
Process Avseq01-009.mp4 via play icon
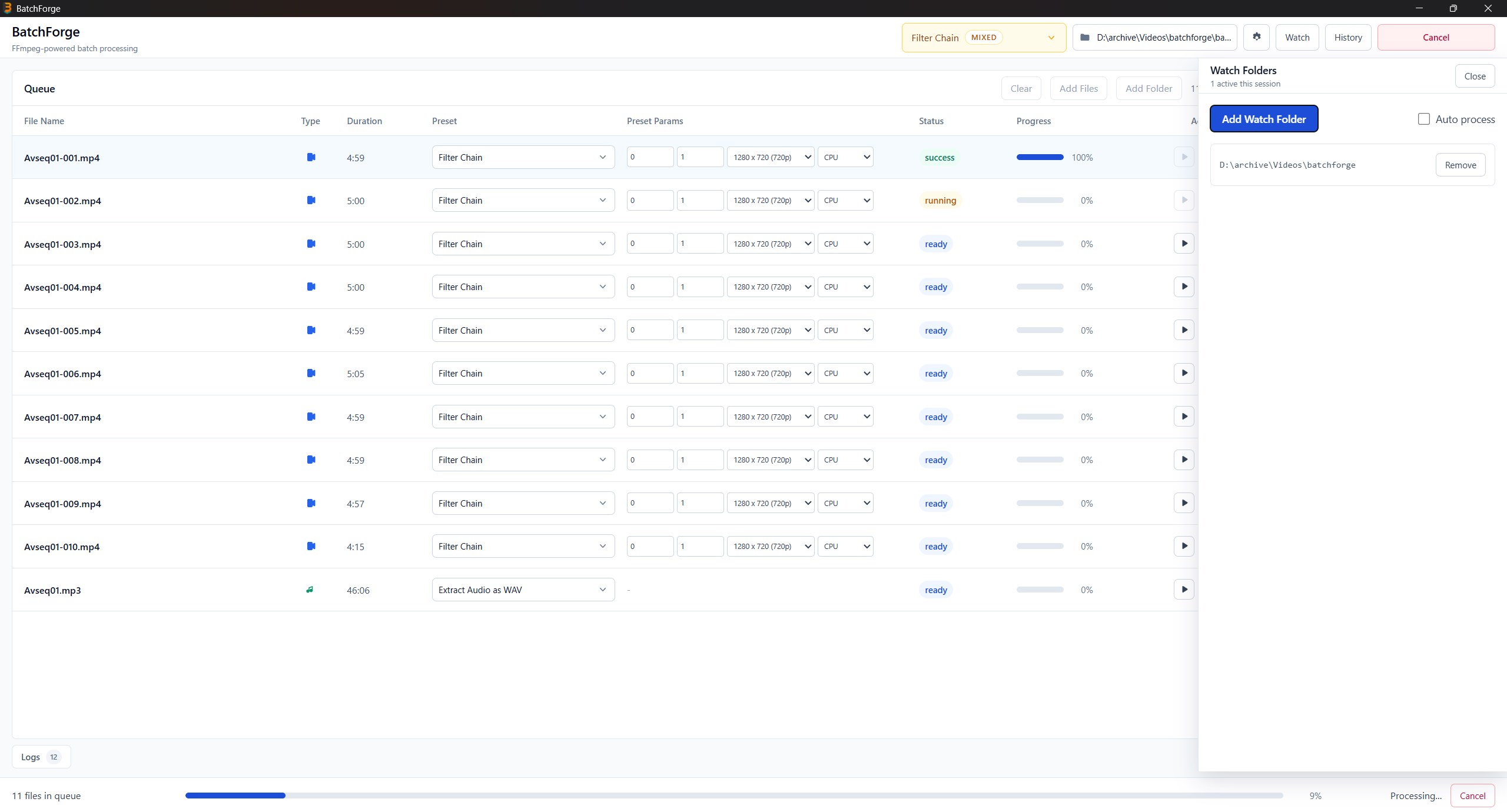coord(1184,503)
